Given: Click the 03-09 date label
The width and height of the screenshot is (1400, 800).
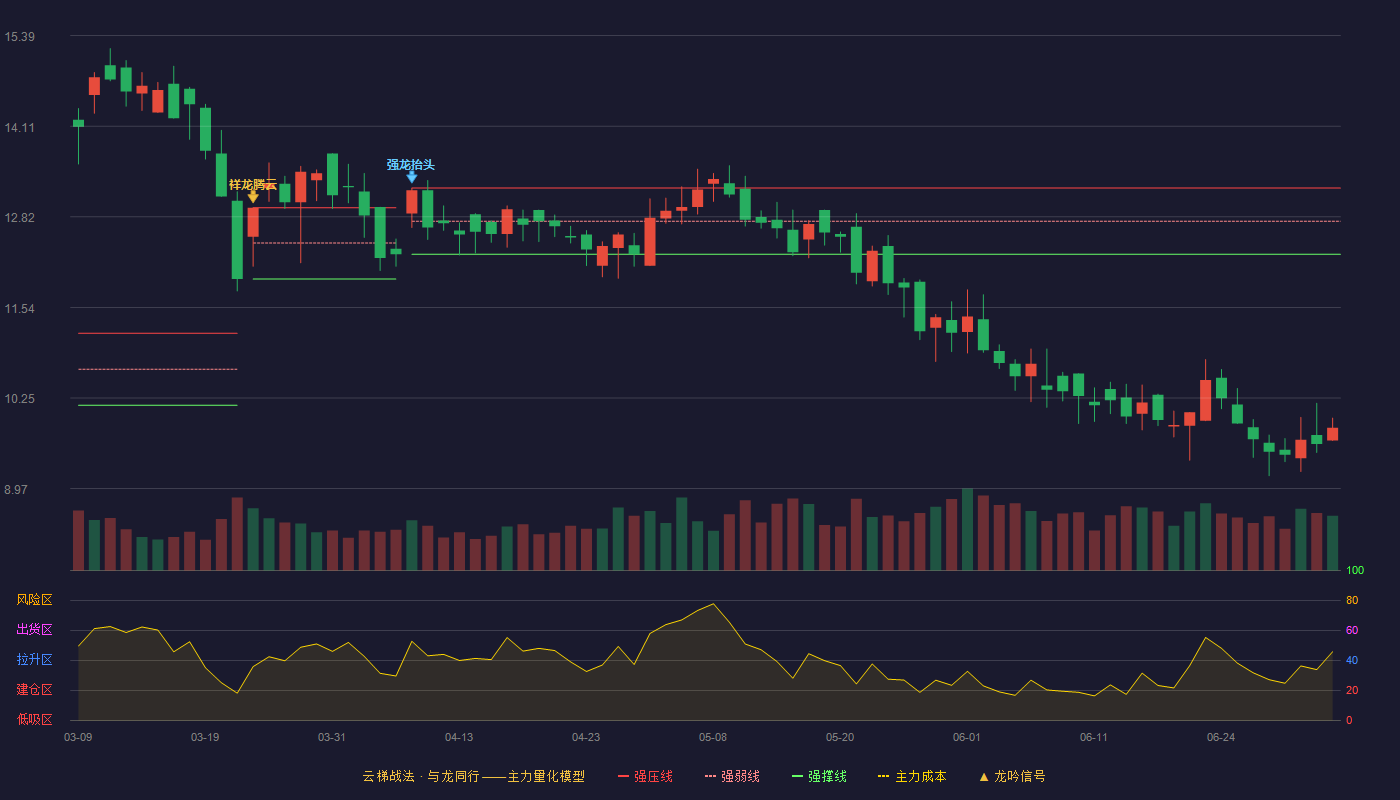Looking at the screenshot, I should [78, 737].
